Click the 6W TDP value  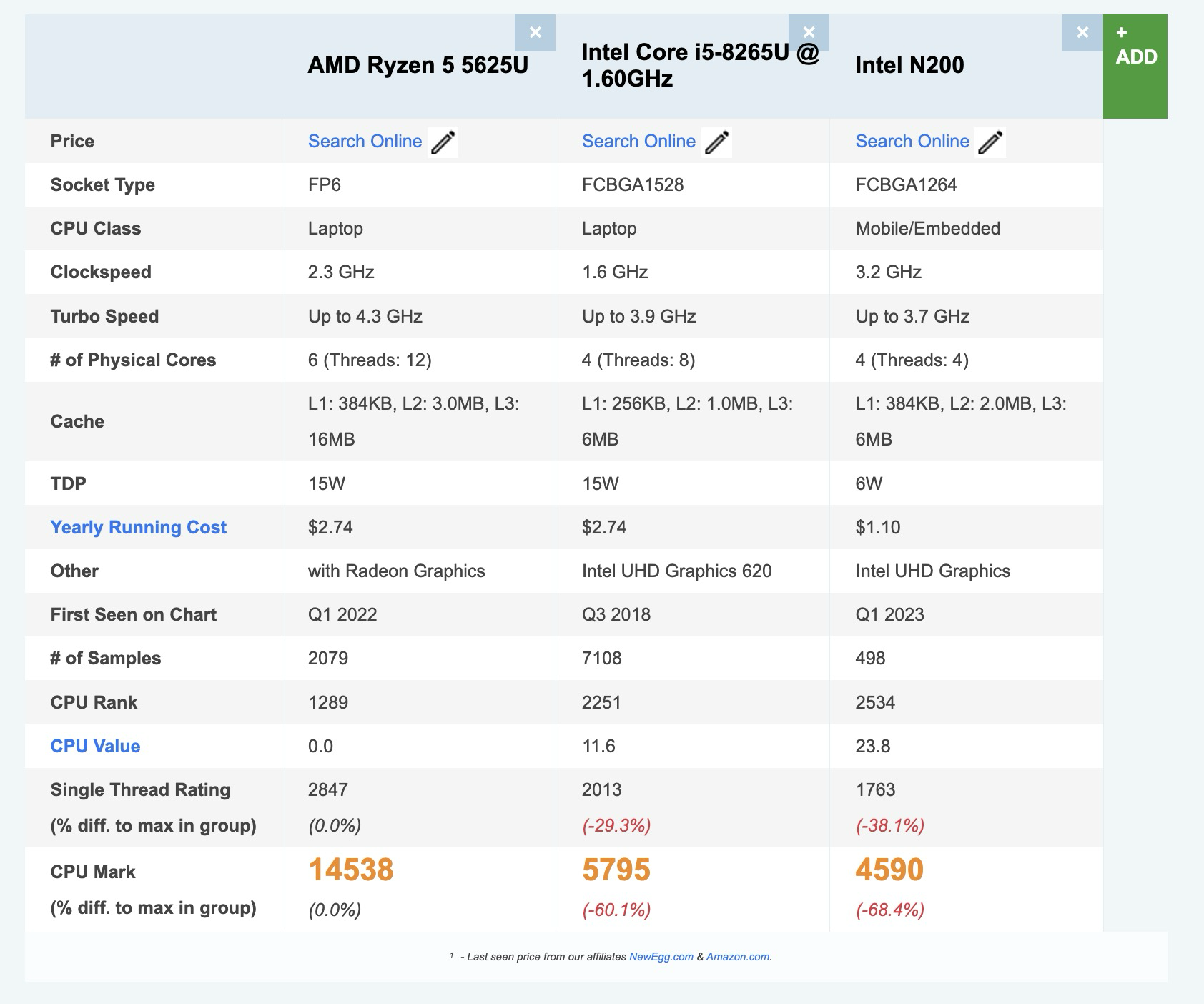(869, 483)
